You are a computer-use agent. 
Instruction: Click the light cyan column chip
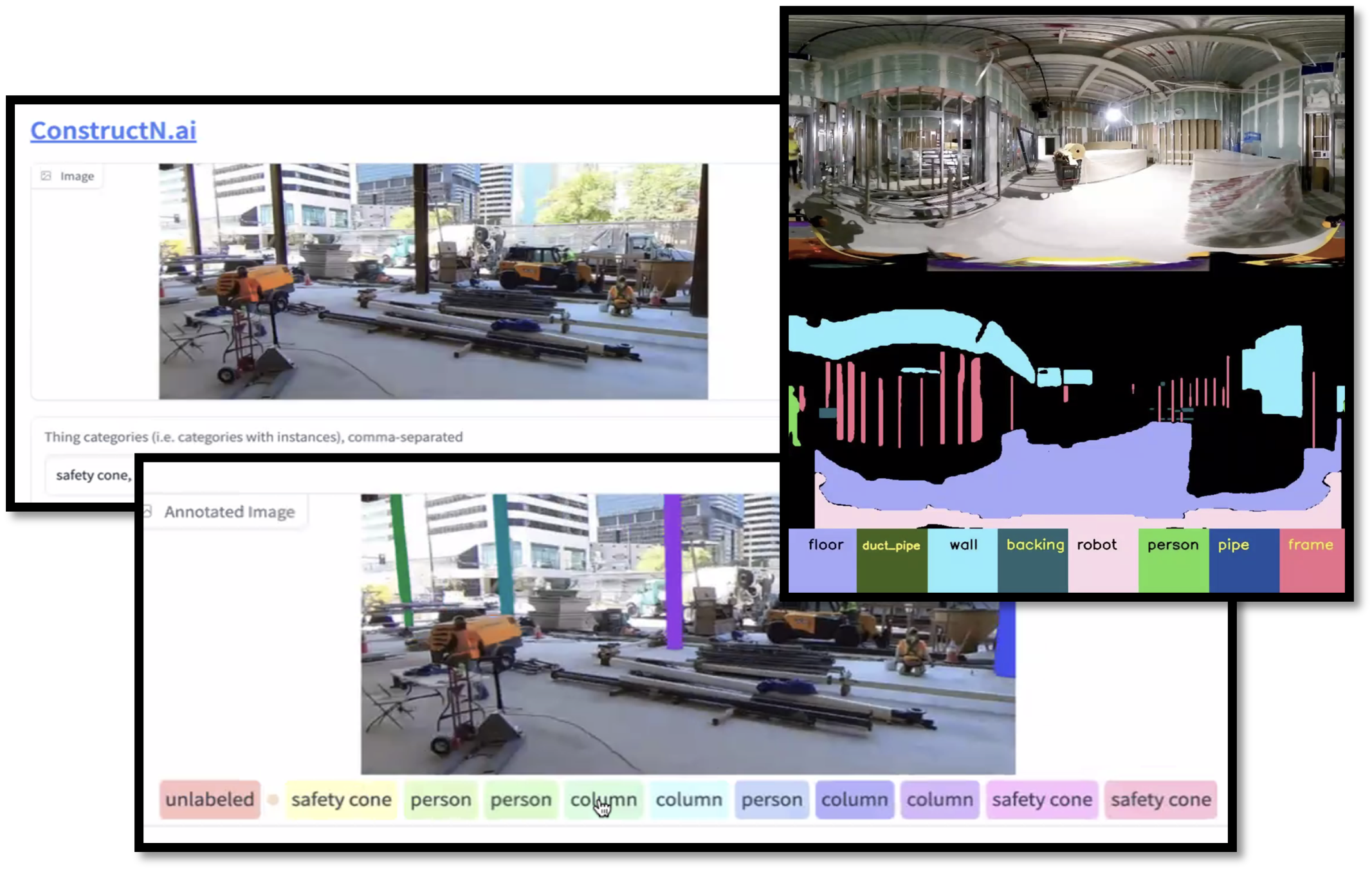click(x=689, y=799)
